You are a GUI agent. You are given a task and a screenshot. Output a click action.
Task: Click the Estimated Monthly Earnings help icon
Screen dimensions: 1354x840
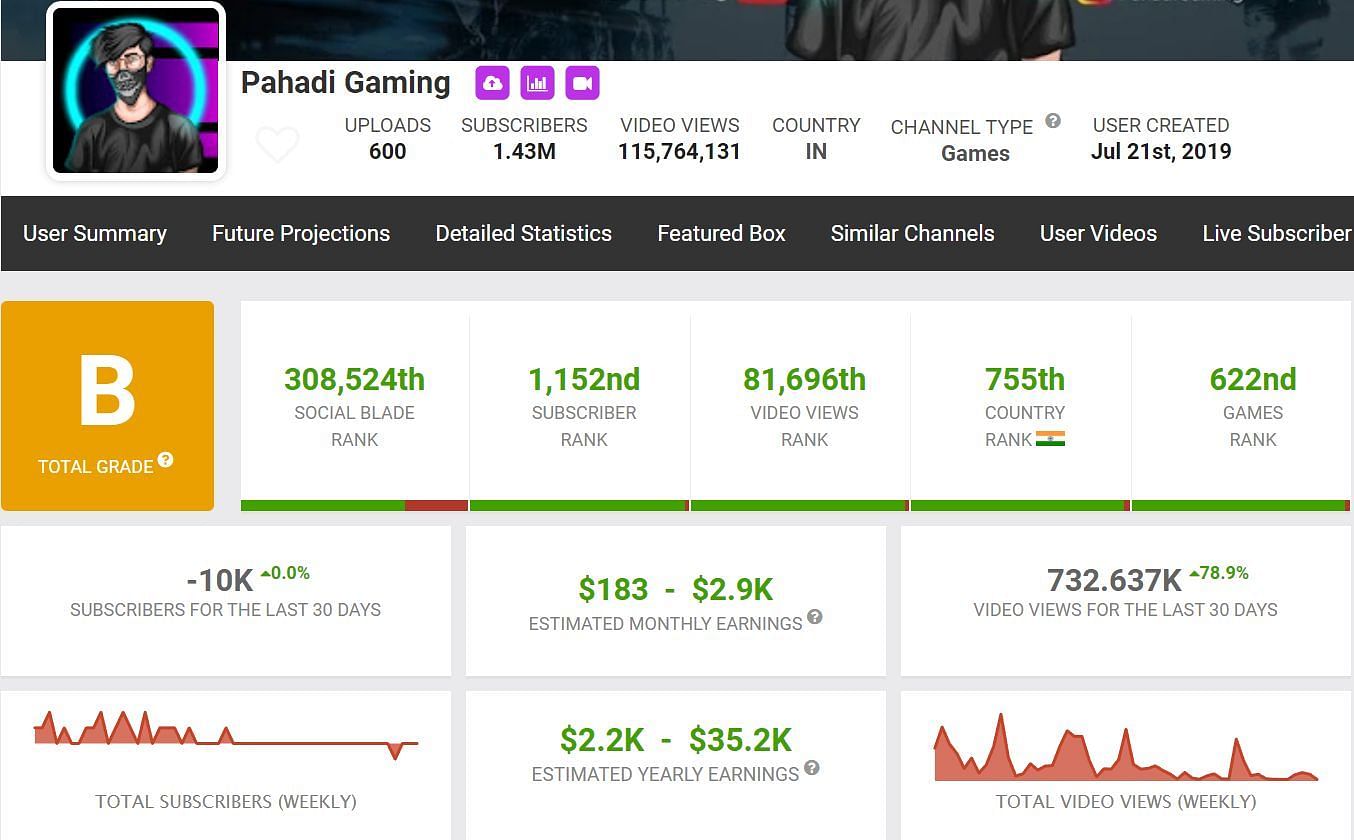(815, 617)
